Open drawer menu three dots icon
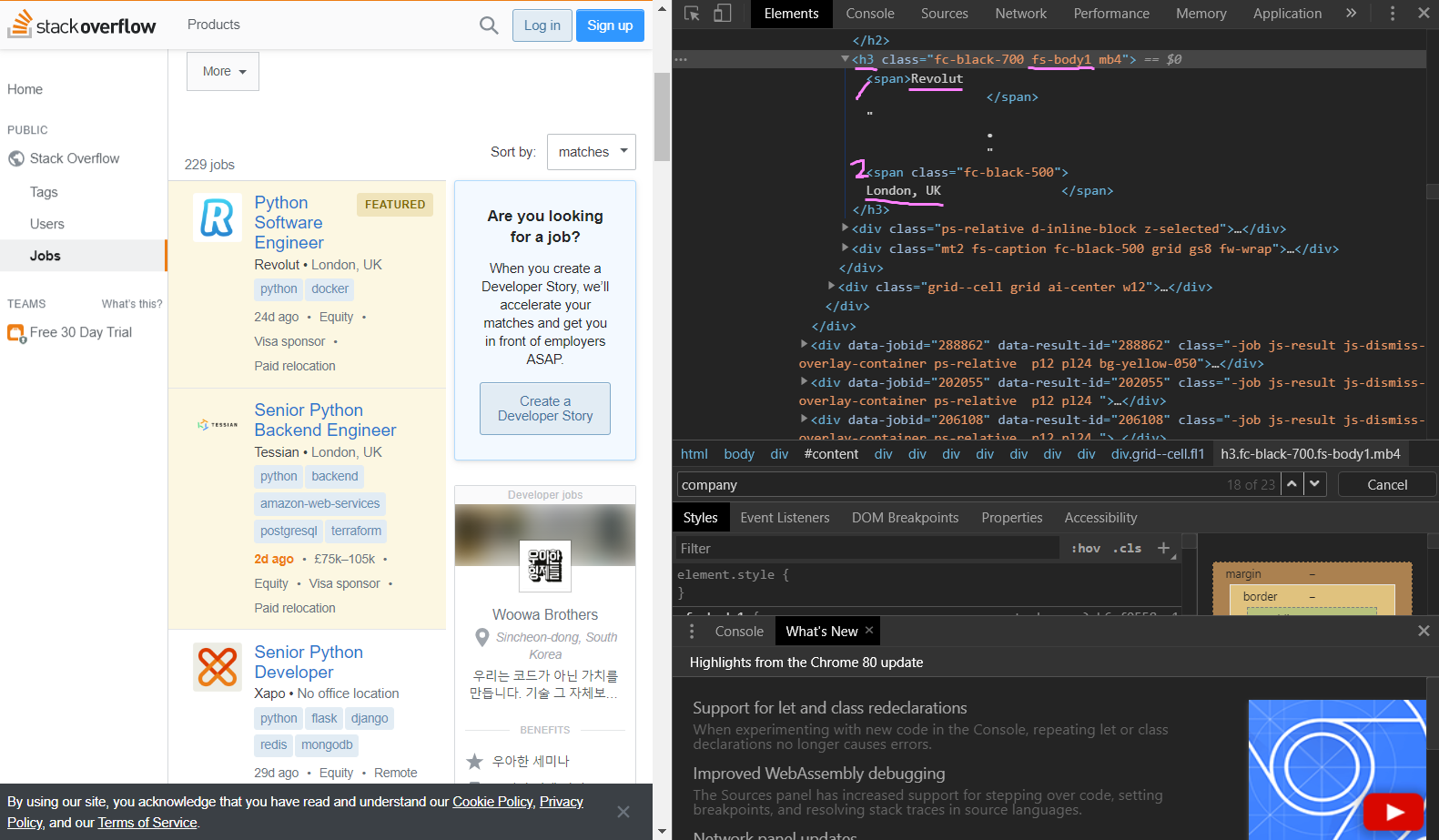The image size is (1439, 840). [x=692, y=631]
